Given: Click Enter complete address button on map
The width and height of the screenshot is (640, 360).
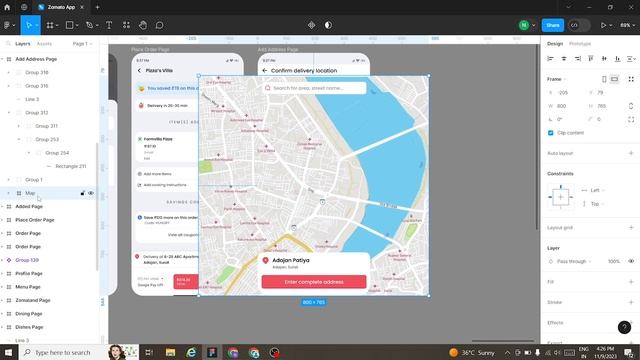Looking at the screenshot, I should [x=314, y=282].
